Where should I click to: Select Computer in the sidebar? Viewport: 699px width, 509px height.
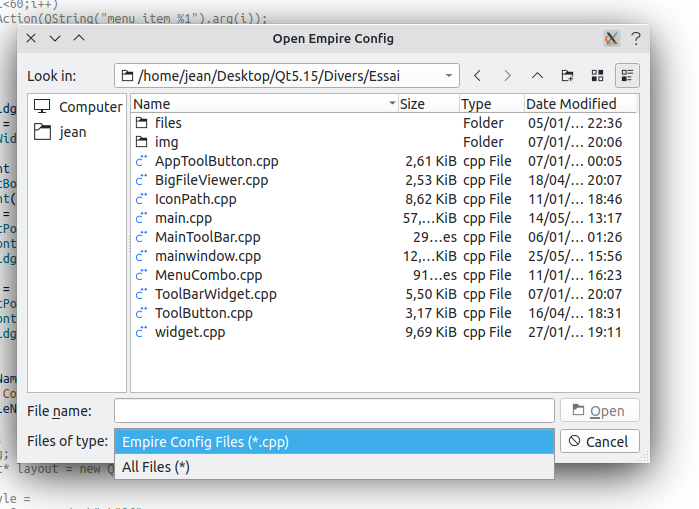tap(78, 107)
